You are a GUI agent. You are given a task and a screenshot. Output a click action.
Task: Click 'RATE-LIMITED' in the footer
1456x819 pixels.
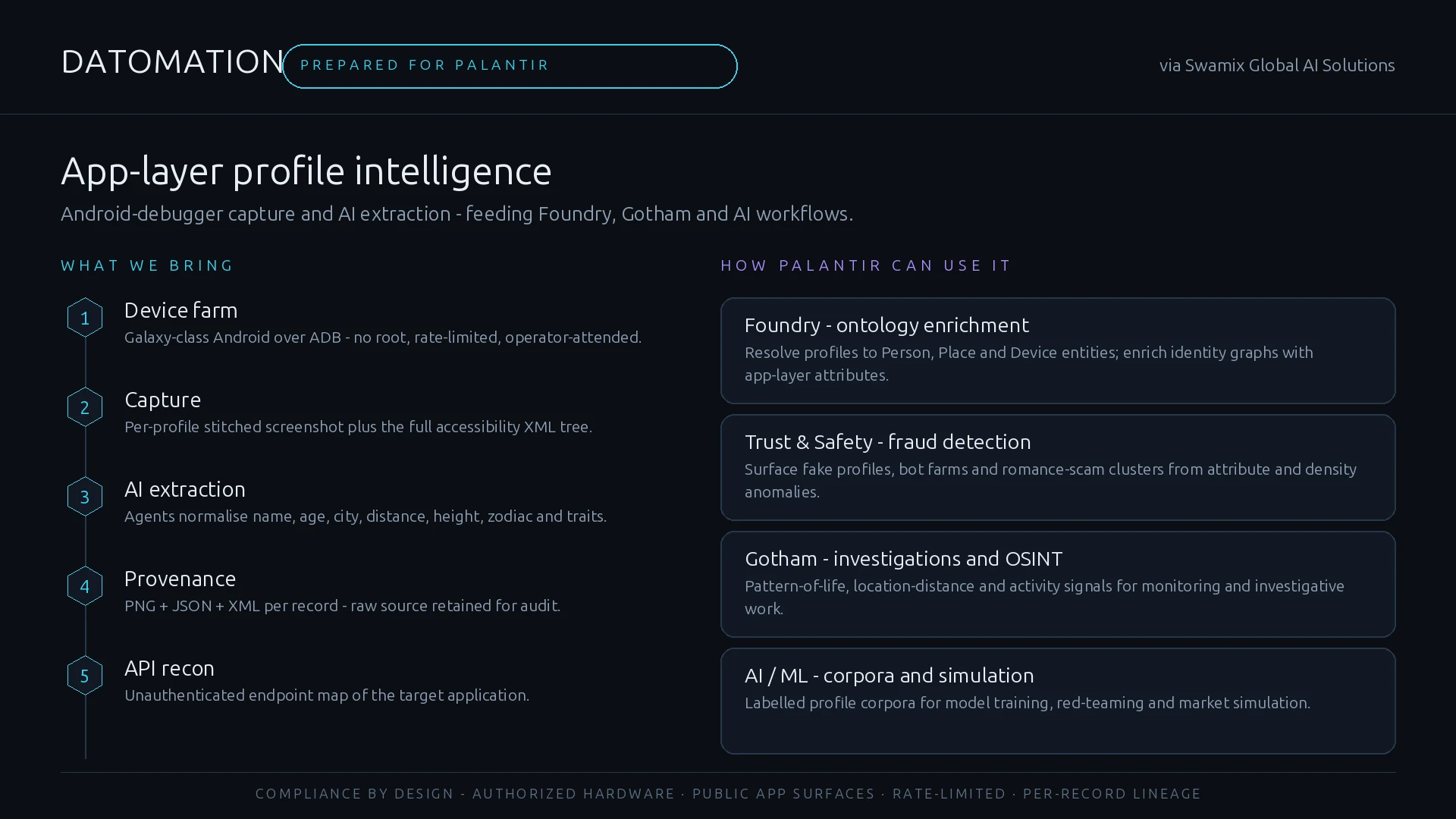949,794
